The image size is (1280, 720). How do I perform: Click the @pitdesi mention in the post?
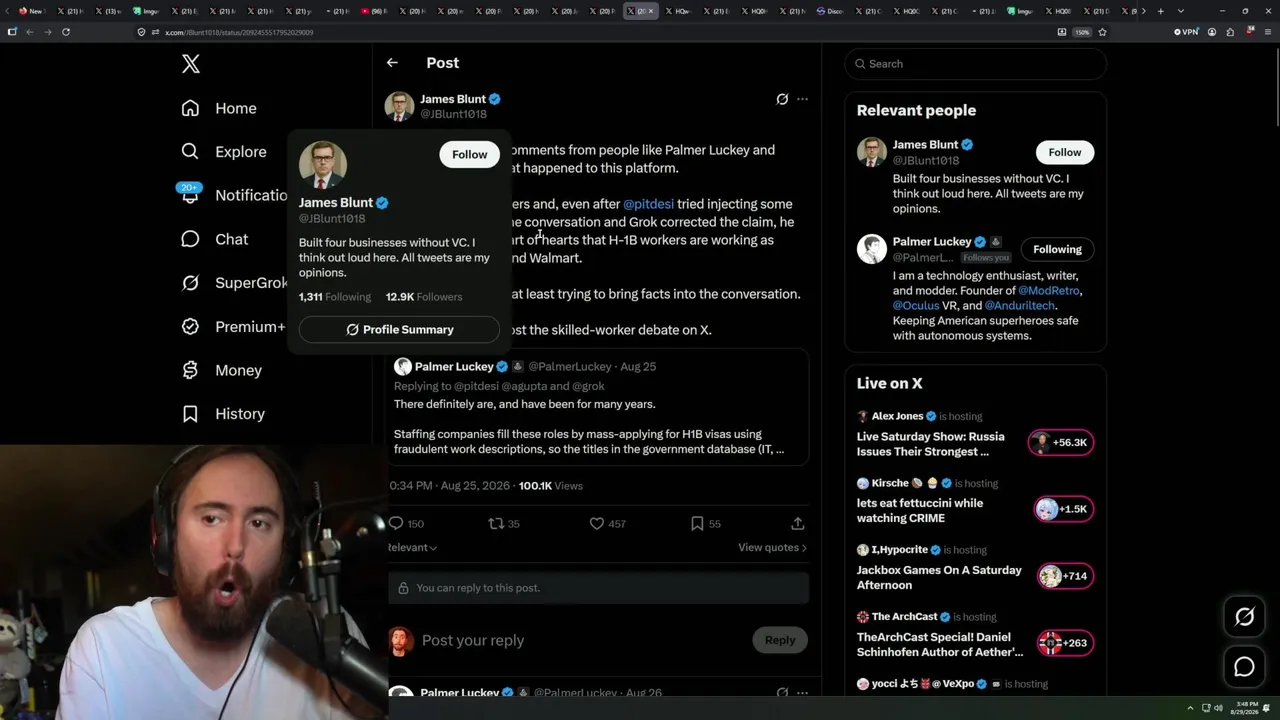648,204
